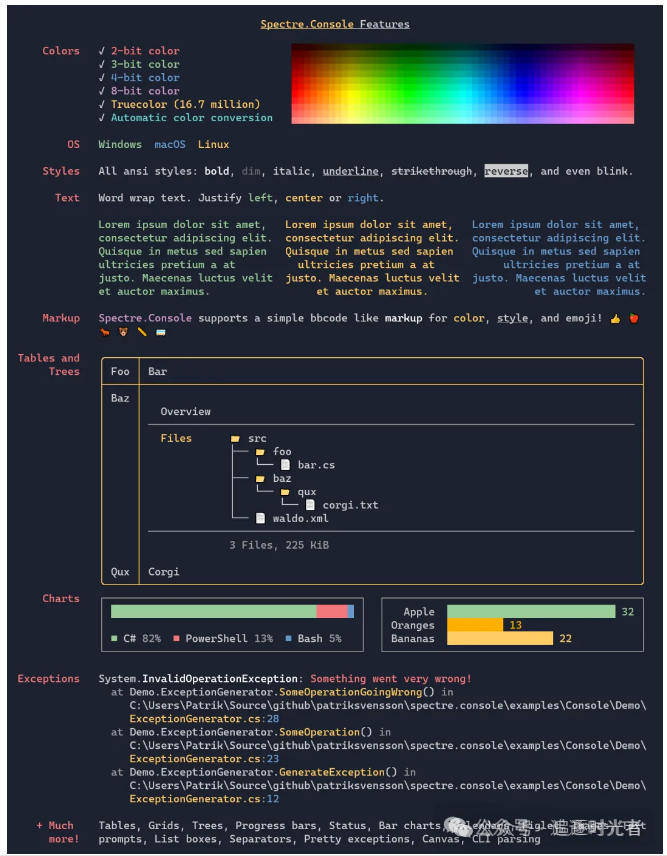Click the red apple emoji
The height and width of the screenshot is (856, 667).
coord(634,318)
